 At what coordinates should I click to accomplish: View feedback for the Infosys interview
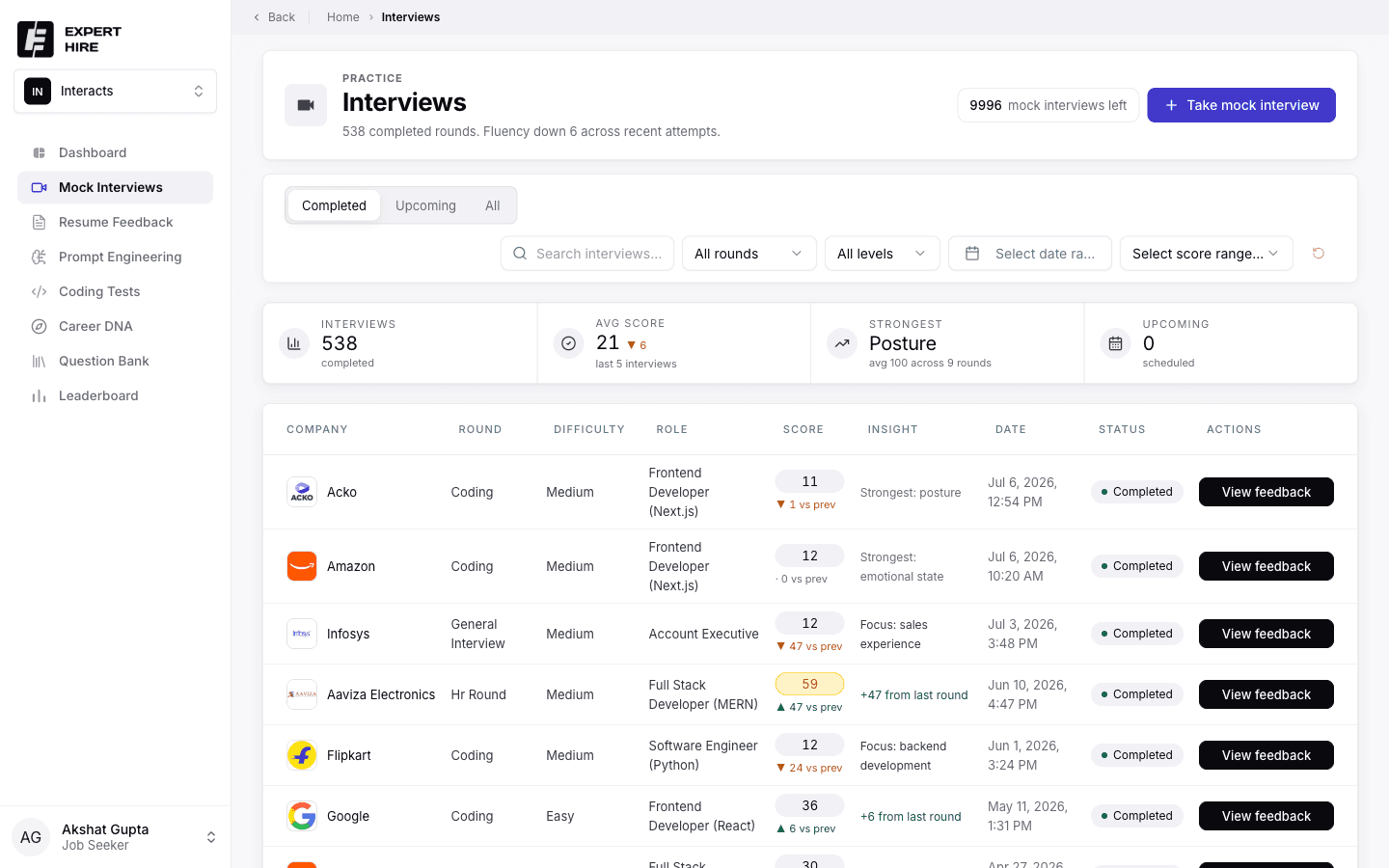click(1266, 634)
